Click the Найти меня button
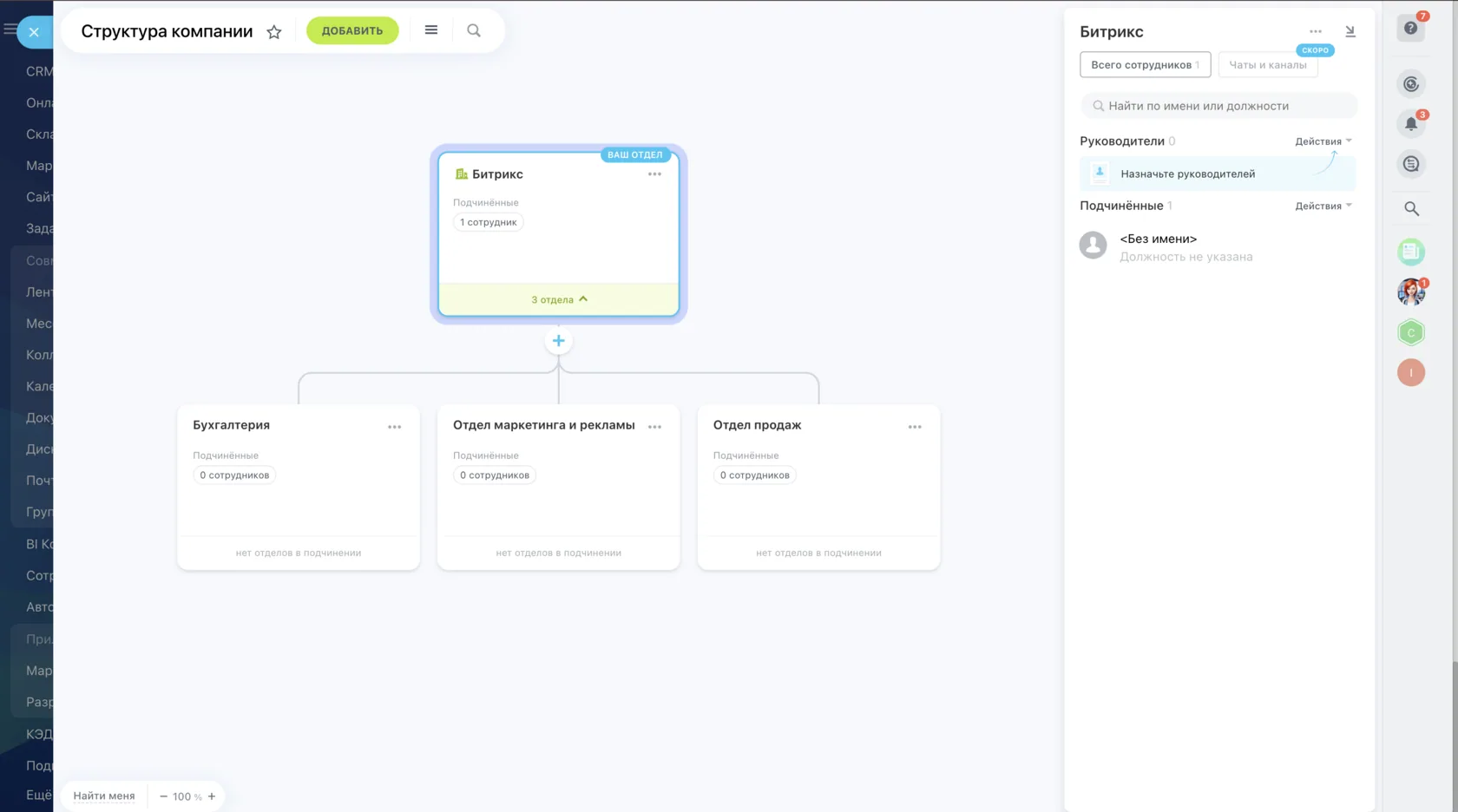This screenshot has height=812, width=1458. point(104,796)
